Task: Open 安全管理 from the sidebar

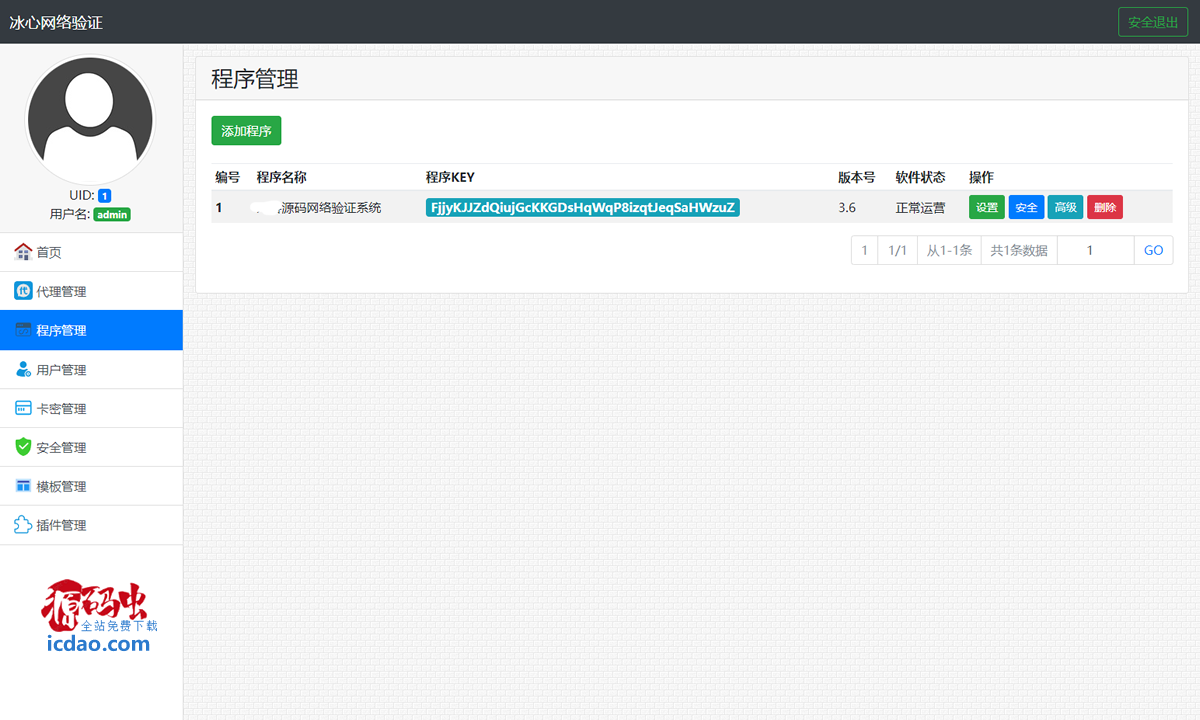Action: (x=91, y=447)
